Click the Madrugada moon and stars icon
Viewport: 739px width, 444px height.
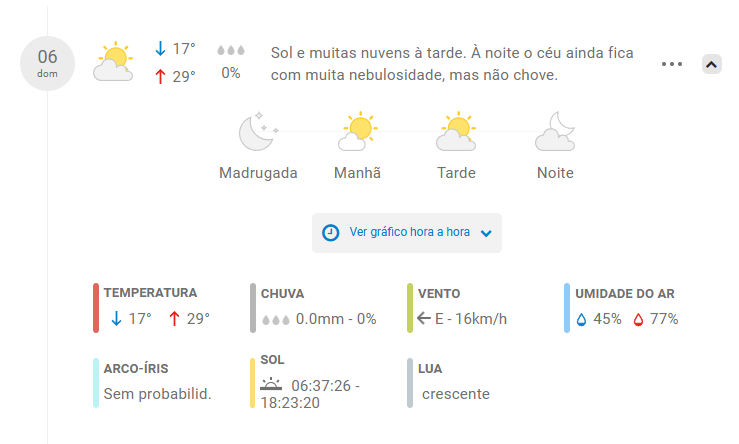[x=257, y=131]
